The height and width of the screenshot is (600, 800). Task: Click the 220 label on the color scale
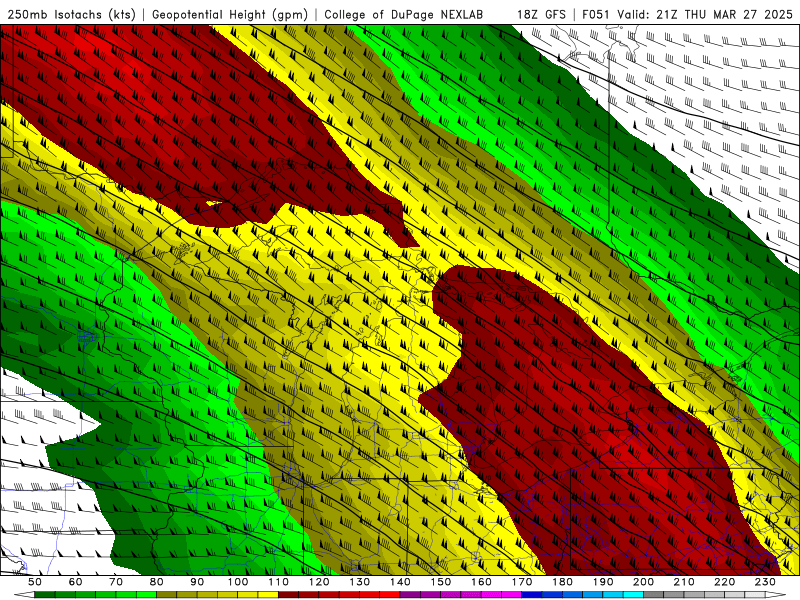click(724, 582)
